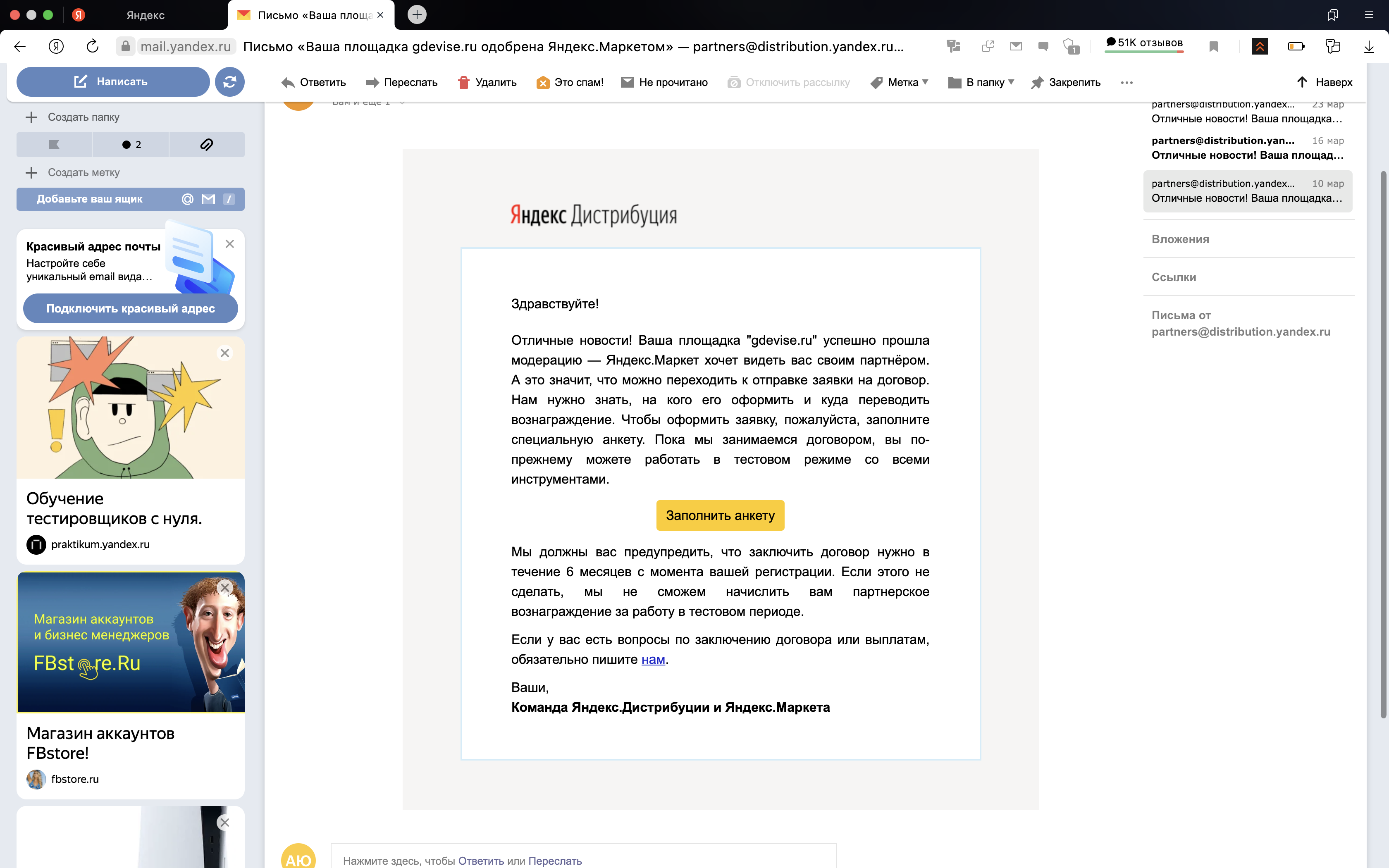The width and height of the screenshot is (1389, 868).
Task: Expand the Вложения section
Action: tap(1180, 239)
